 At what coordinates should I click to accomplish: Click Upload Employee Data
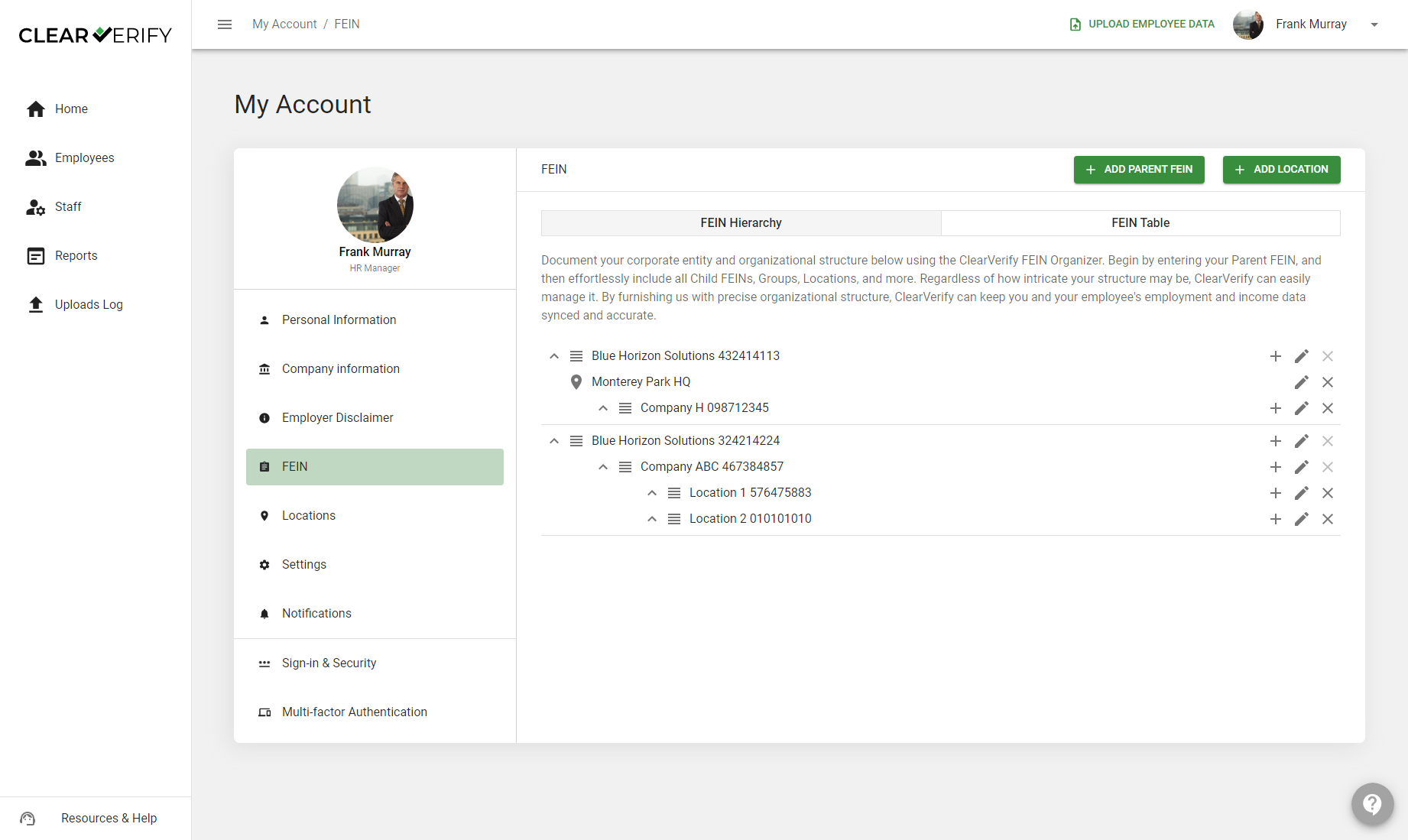pos(1142,24)
